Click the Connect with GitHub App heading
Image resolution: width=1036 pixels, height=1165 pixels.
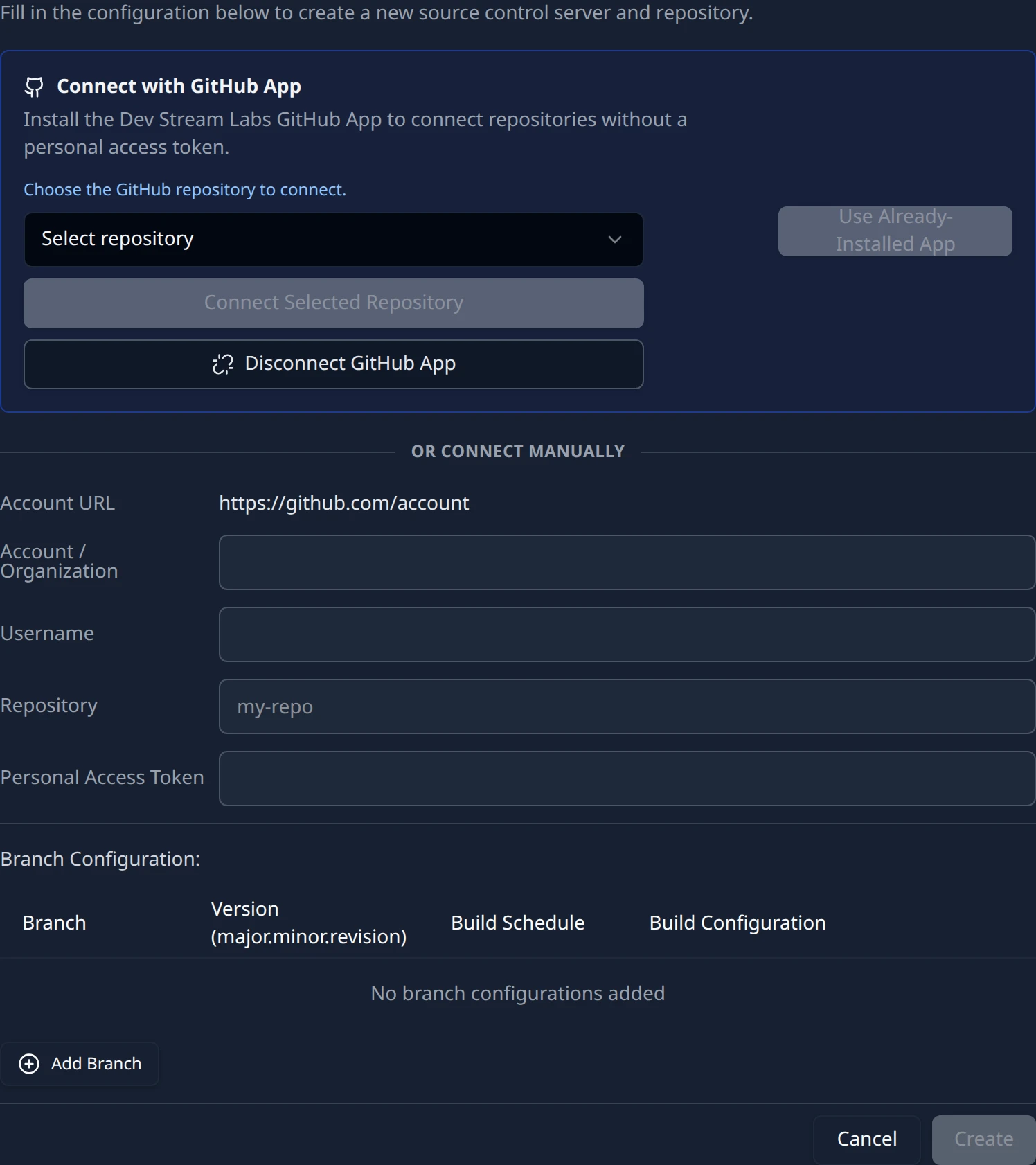click(x=179, y=87)
